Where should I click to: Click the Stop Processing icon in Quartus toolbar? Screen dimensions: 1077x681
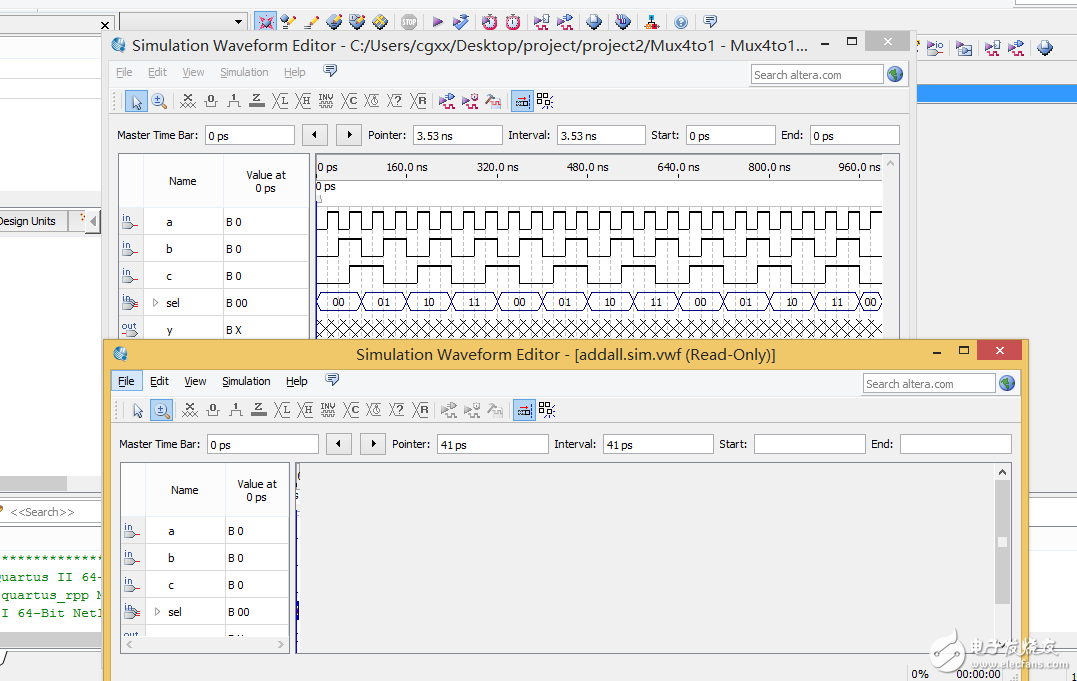[x=409, y=21]
